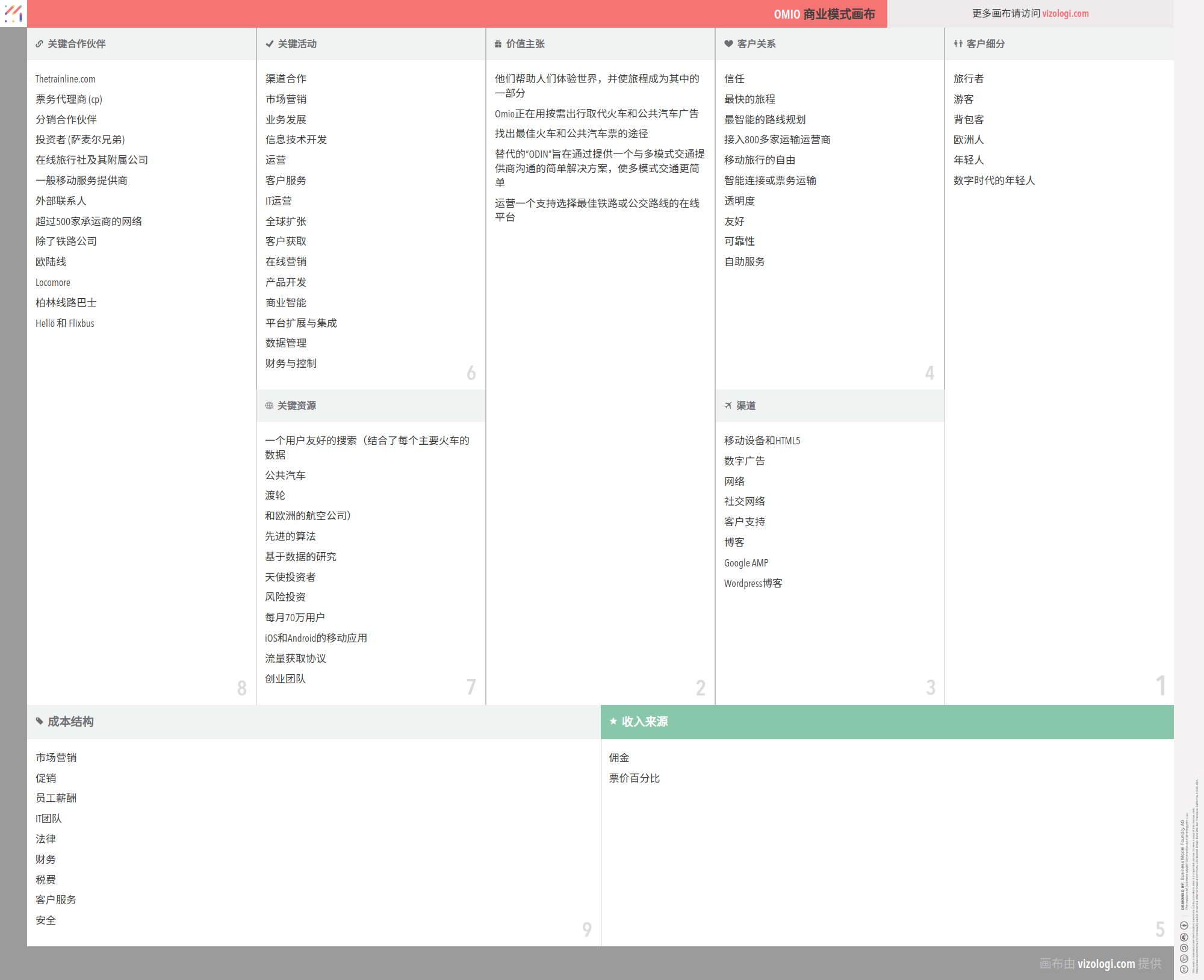1204x980 pixels.
Task: Open the vizologi.com link in the header
Action: click(x=1065, y=13)
